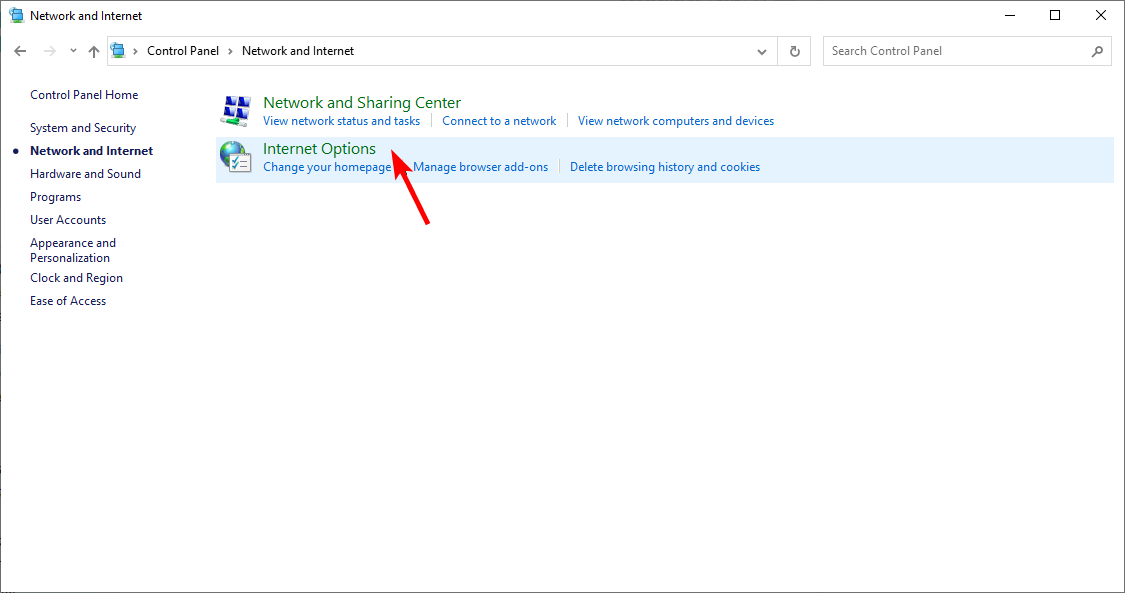1125x593 pixels.
Task: Go to System and Security category
Action: click(x=83, y=128)
